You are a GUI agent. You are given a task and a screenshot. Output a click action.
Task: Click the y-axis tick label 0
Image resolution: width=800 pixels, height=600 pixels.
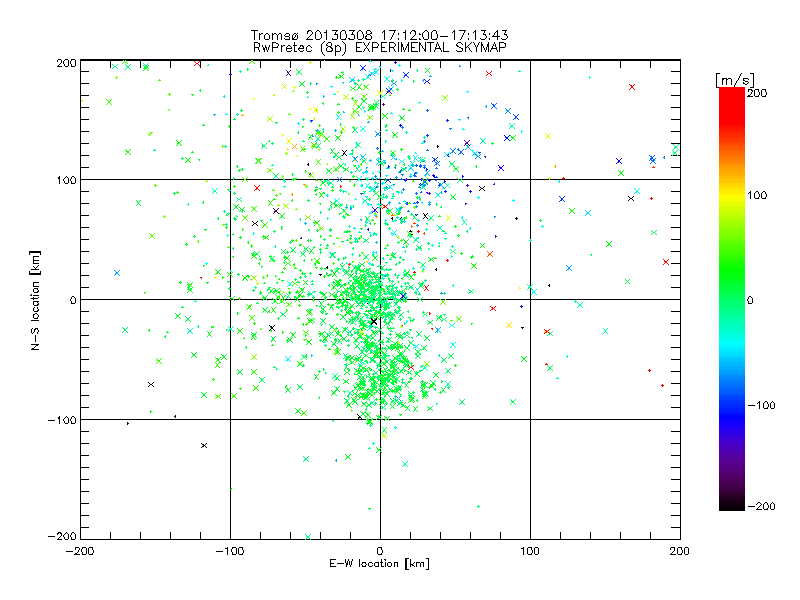pos(73,300)
